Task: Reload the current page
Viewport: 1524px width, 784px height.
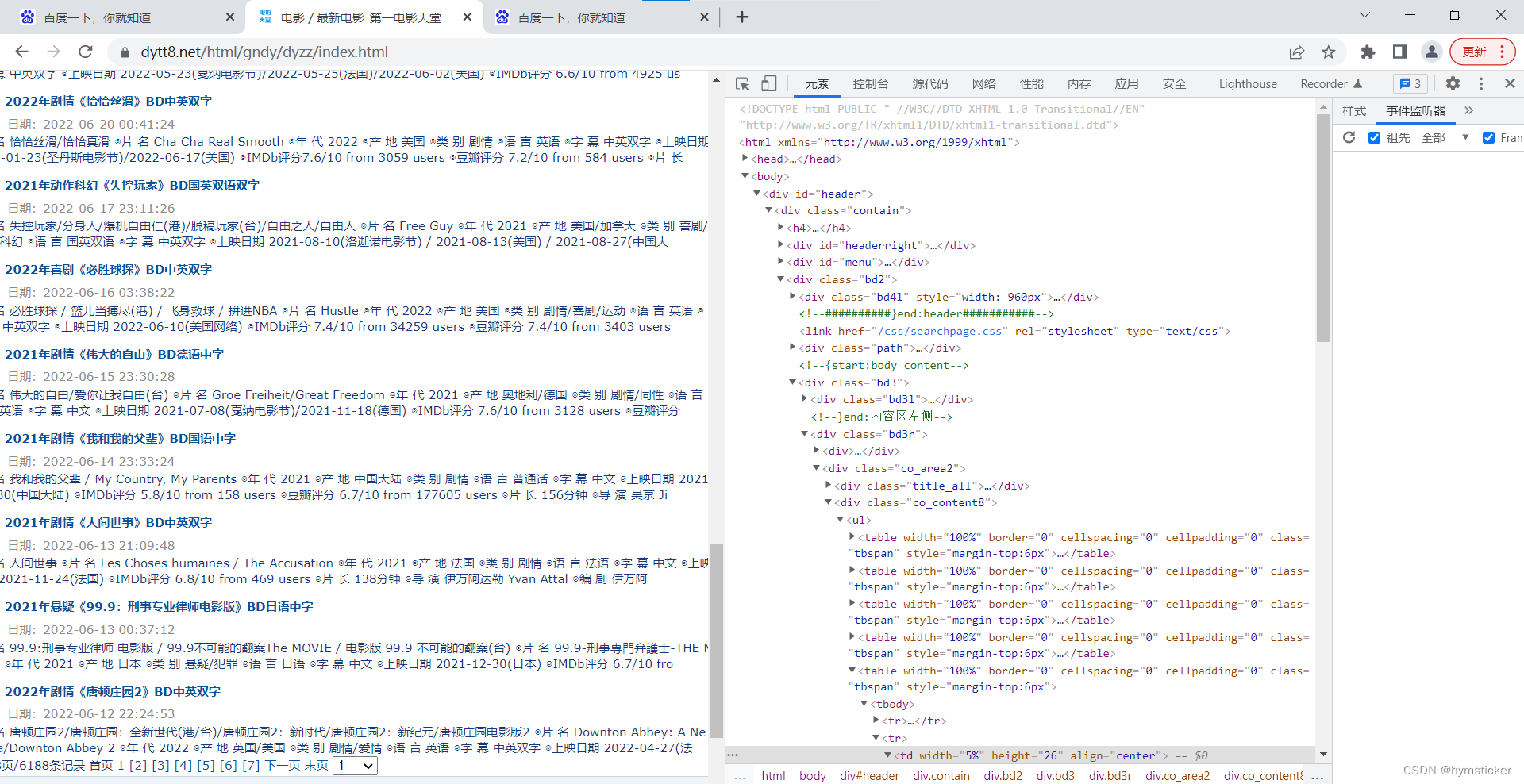Action: [86, 52]
